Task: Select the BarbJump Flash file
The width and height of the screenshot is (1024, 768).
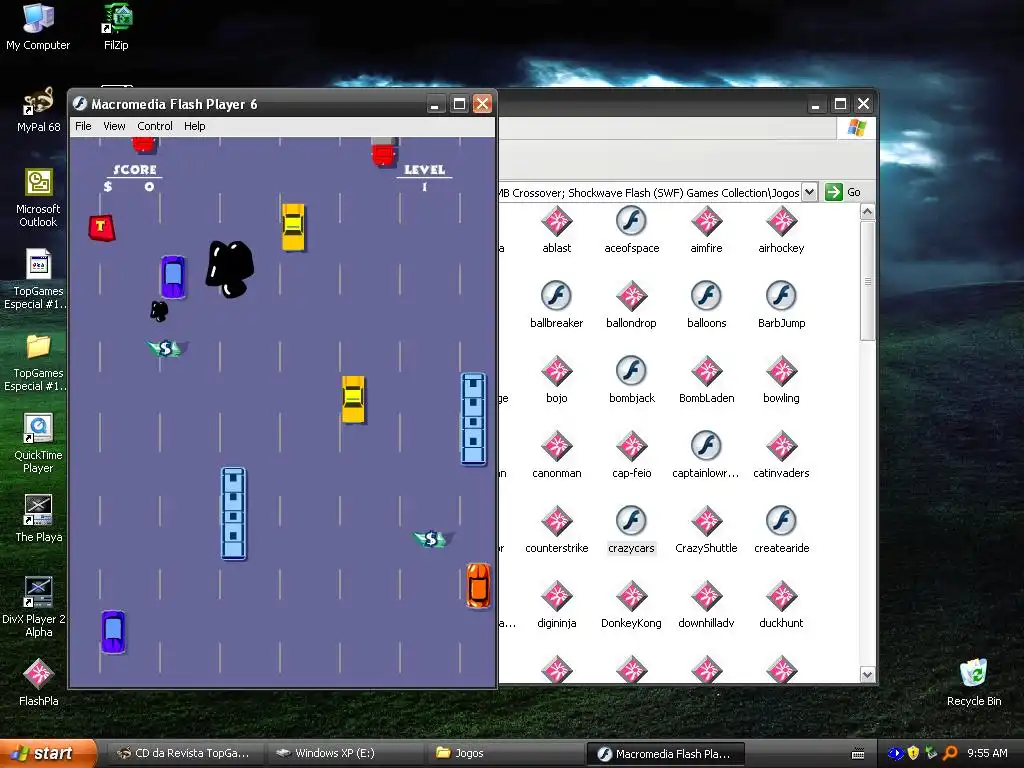Action: (x=782, y=296)
